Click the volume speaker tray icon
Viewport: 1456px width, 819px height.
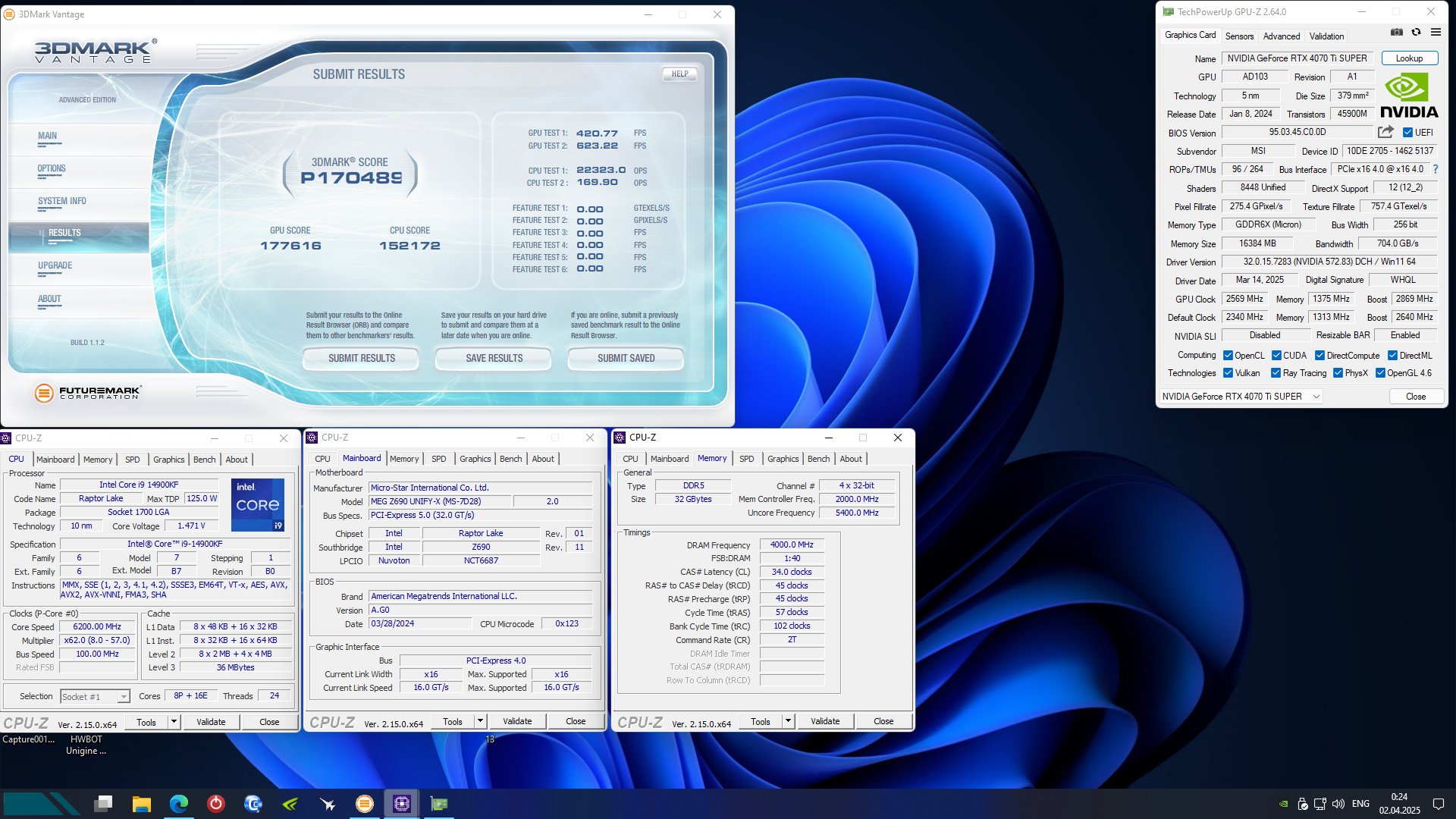(1338, 804)
